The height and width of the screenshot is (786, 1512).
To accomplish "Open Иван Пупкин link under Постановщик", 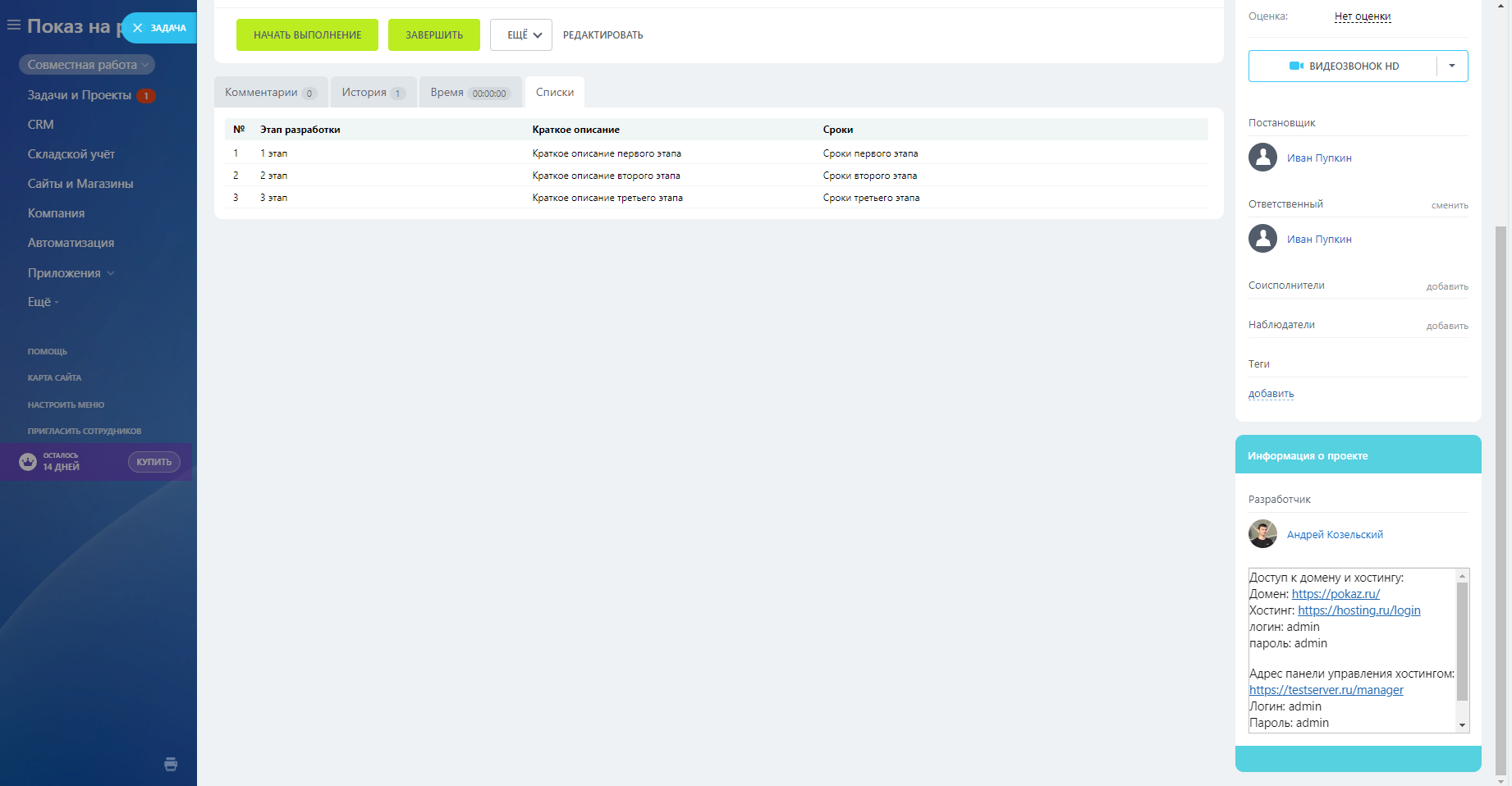I will pyautogui.click(x=1319, y=158).
